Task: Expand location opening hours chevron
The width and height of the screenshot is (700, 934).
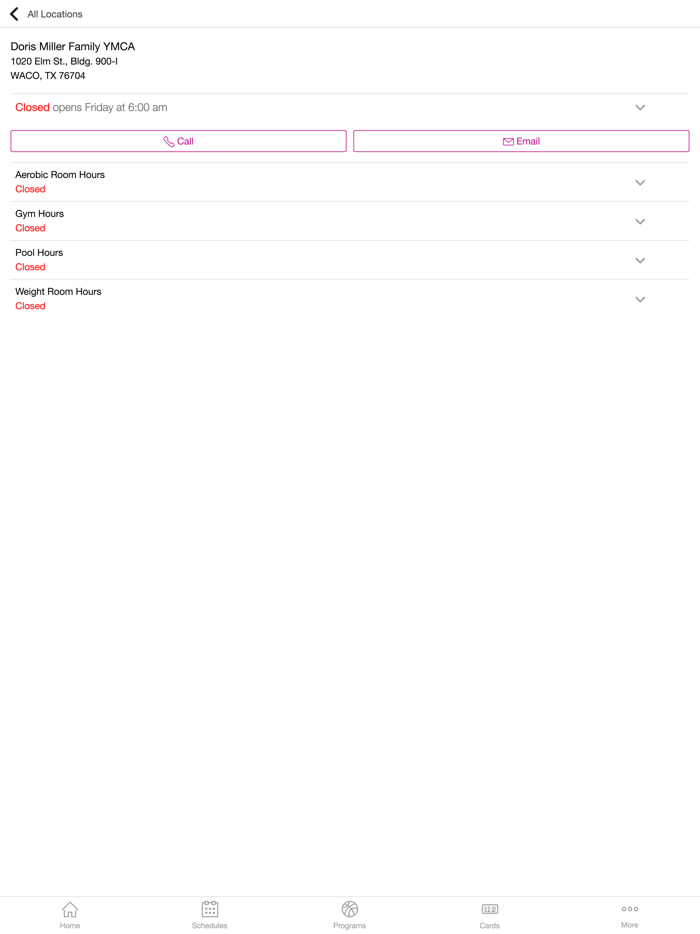Action: [x=640, y=108]
